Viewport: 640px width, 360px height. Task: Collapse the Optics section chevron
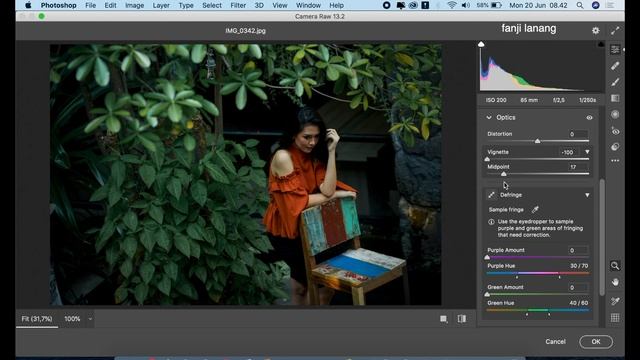(489, 118)
